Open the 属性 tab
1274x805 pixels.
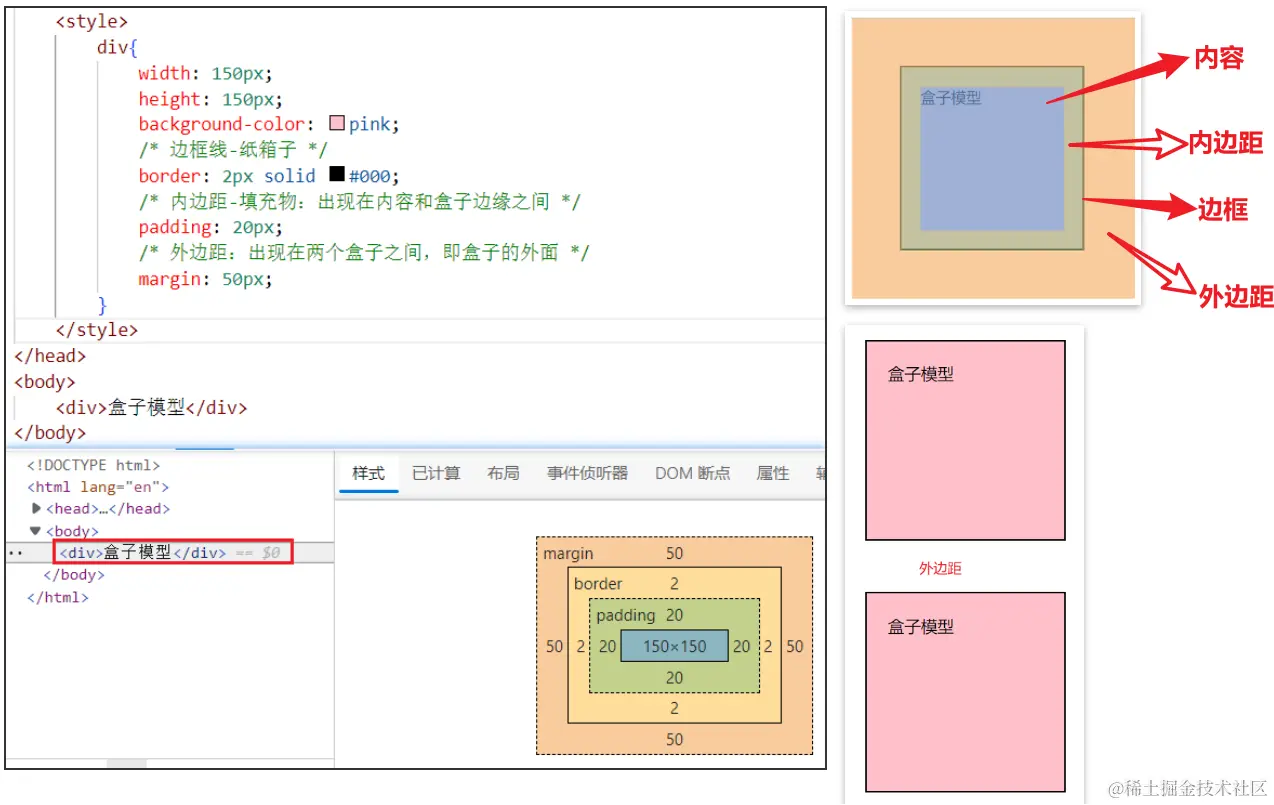pyautogui.click(x=772, y=473)
